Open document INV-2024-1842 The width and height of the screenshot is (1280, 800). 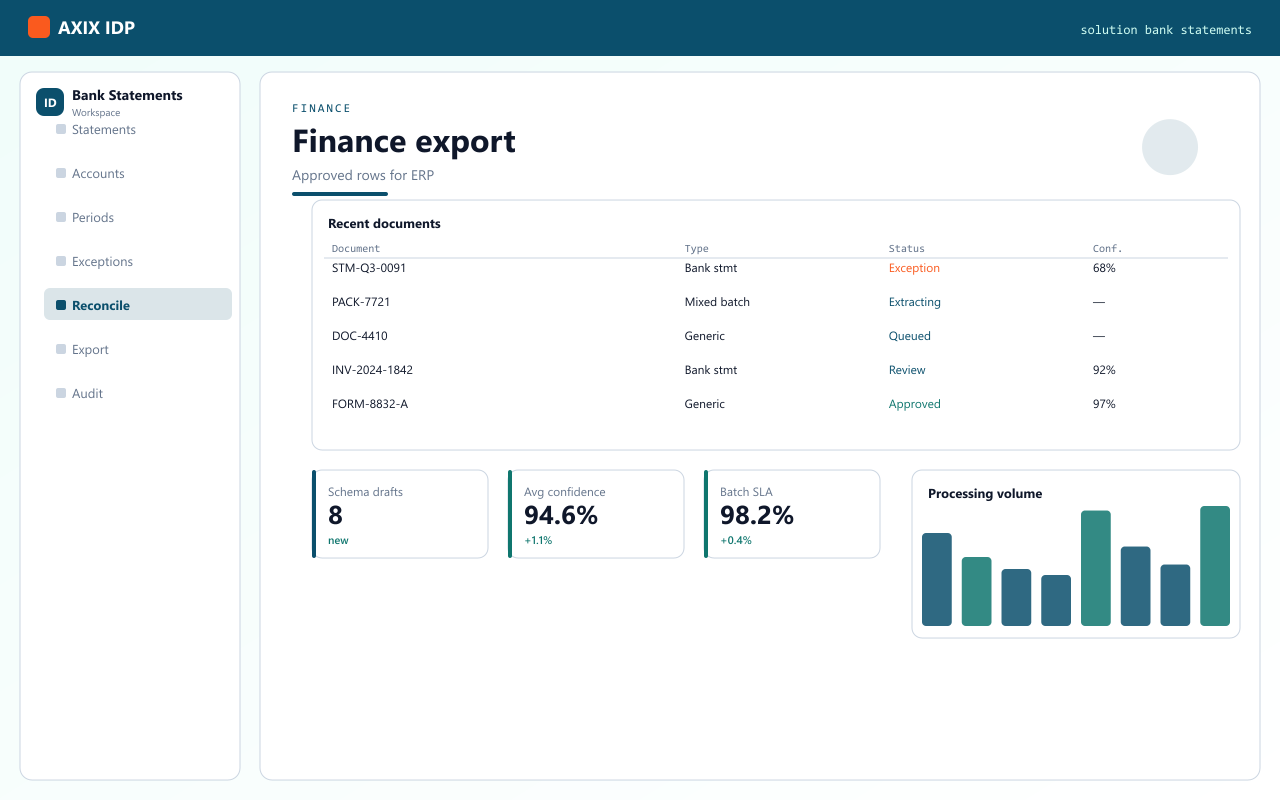(372, 370)
